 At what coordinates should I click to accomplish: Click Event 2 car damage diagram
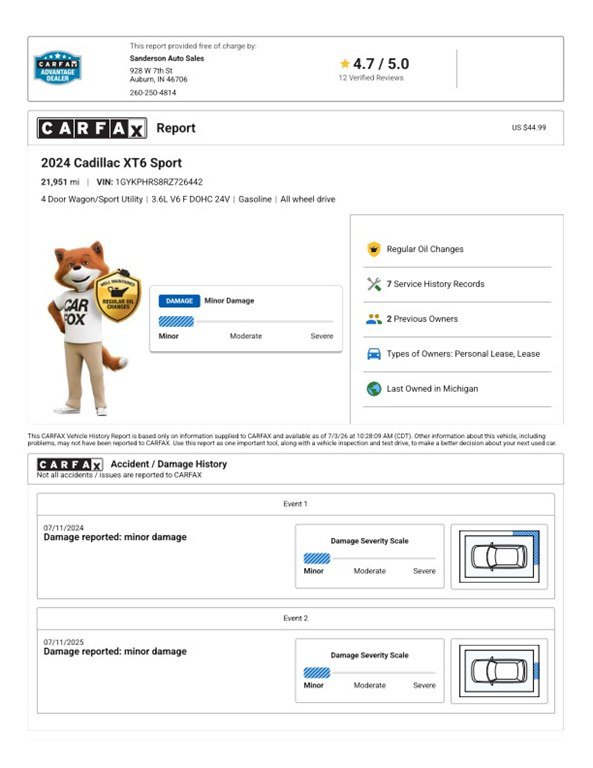(x=499, y=671)
